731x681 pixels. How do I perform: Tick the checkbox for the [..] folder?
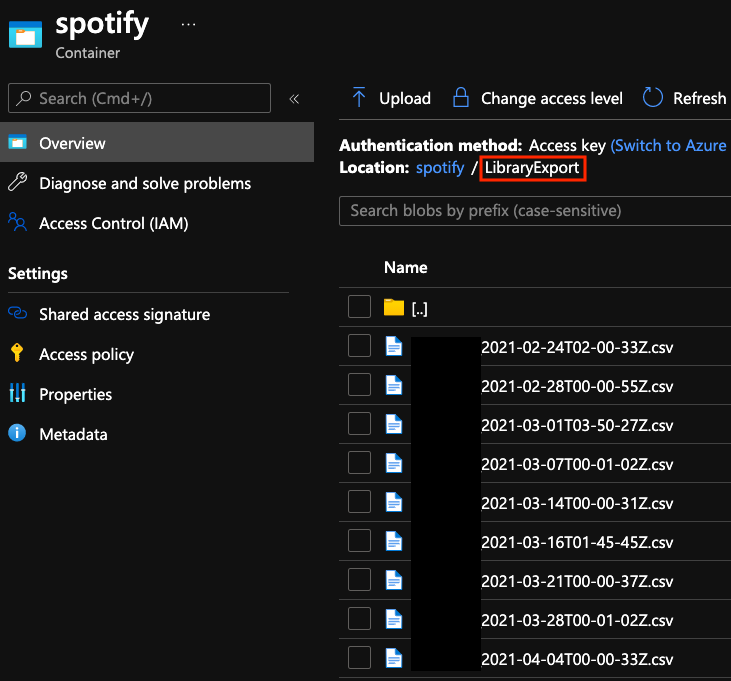359,307
